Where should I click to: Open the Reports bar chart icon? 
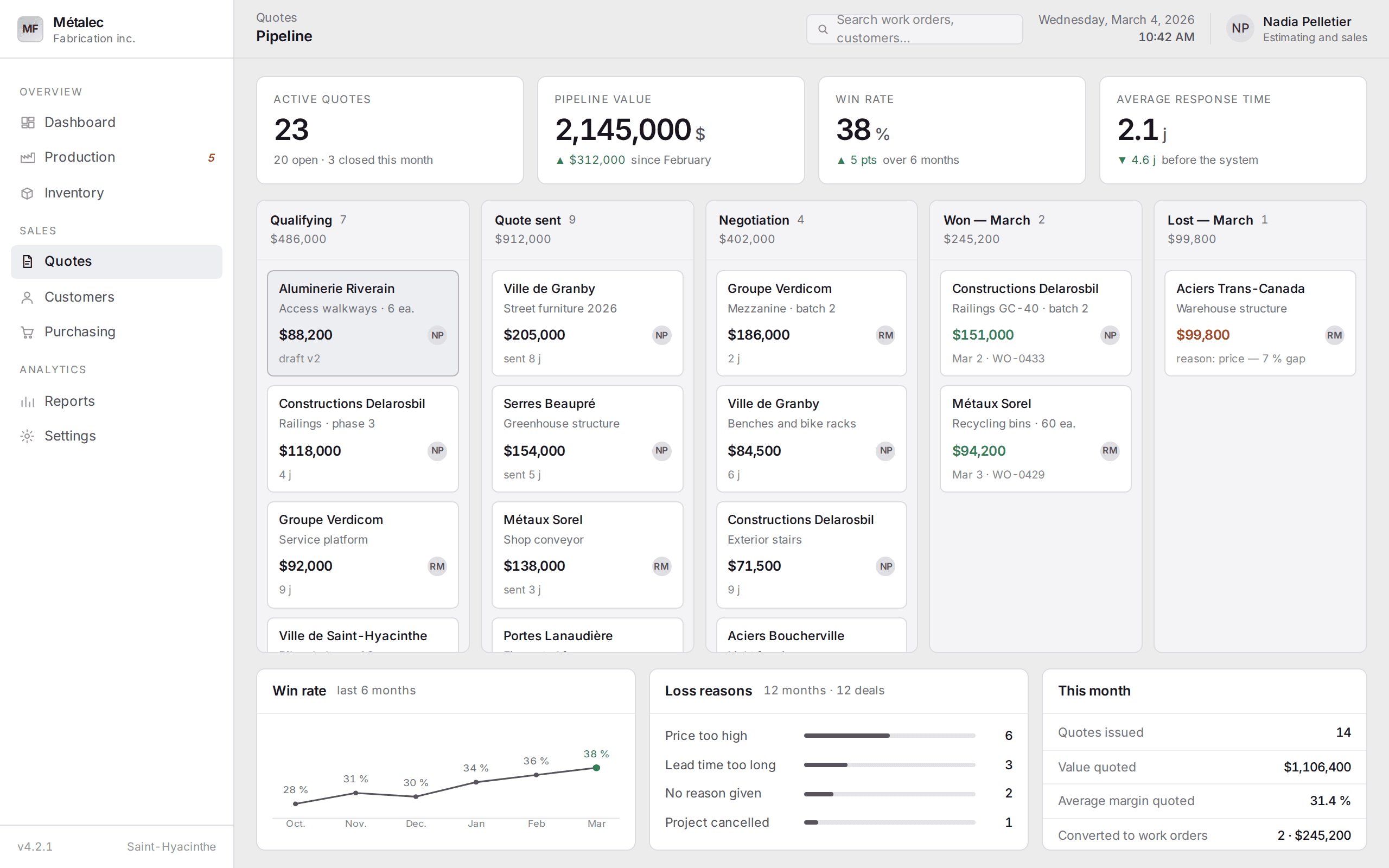coord(27,401)
